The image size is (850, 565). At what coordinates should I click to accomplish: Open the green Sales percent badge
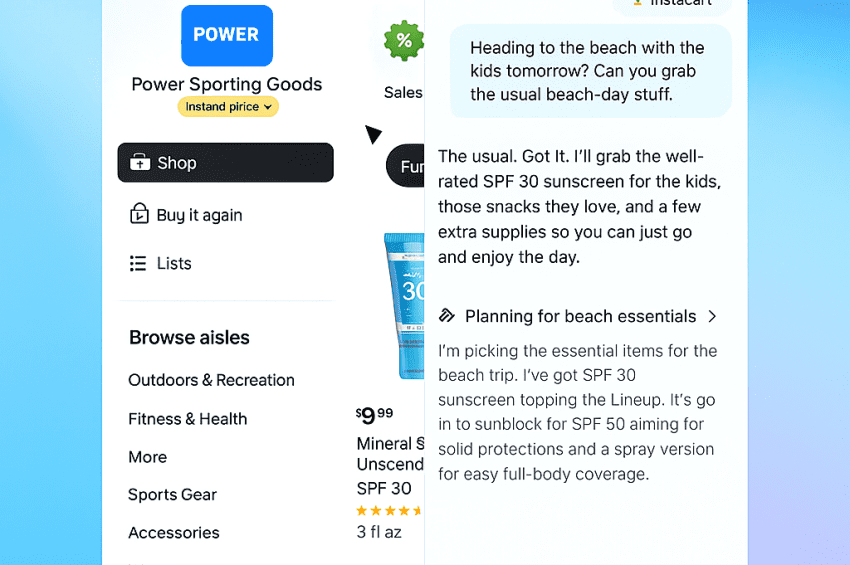click(x=404, y=41)
